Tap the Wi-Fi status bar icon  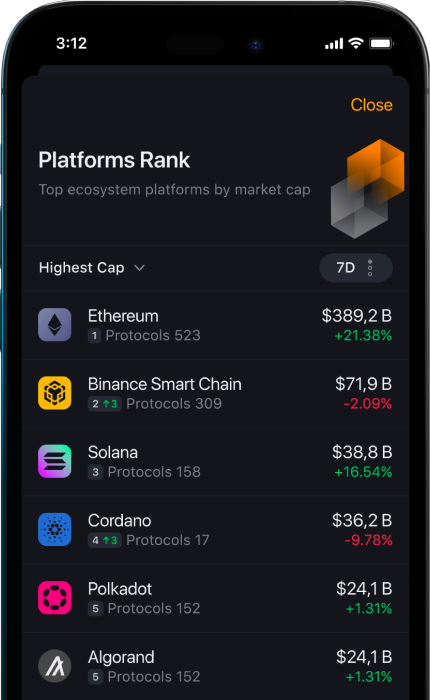click(x=356, y=43)
